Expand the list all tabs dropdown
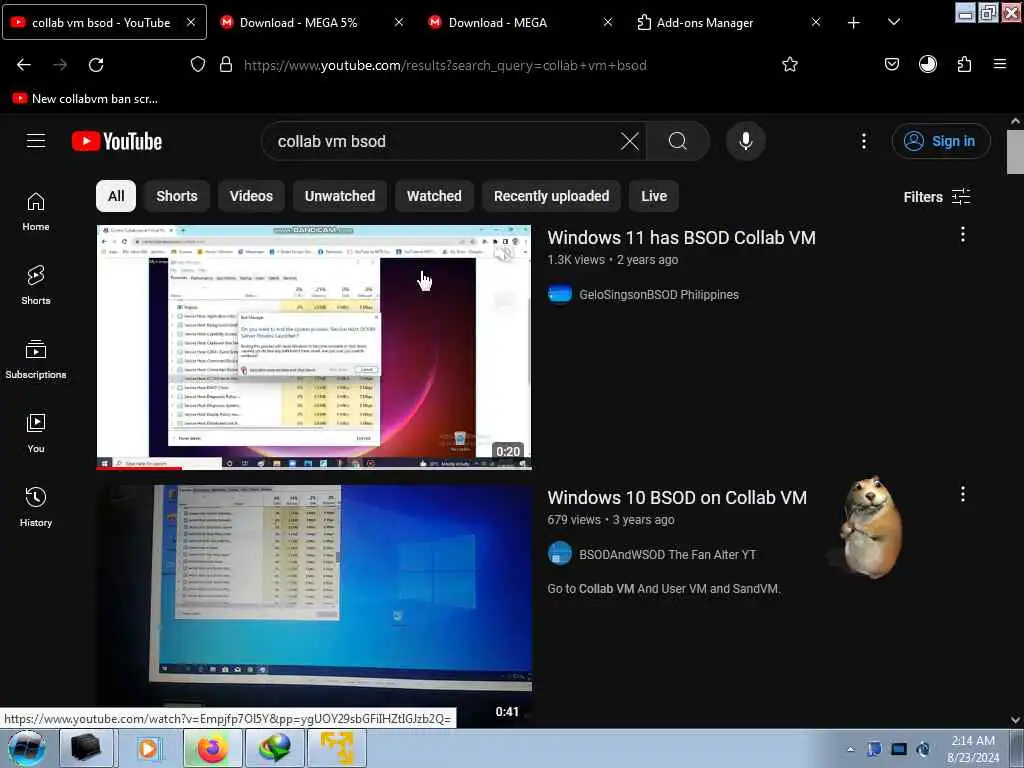 click(894, 22)
